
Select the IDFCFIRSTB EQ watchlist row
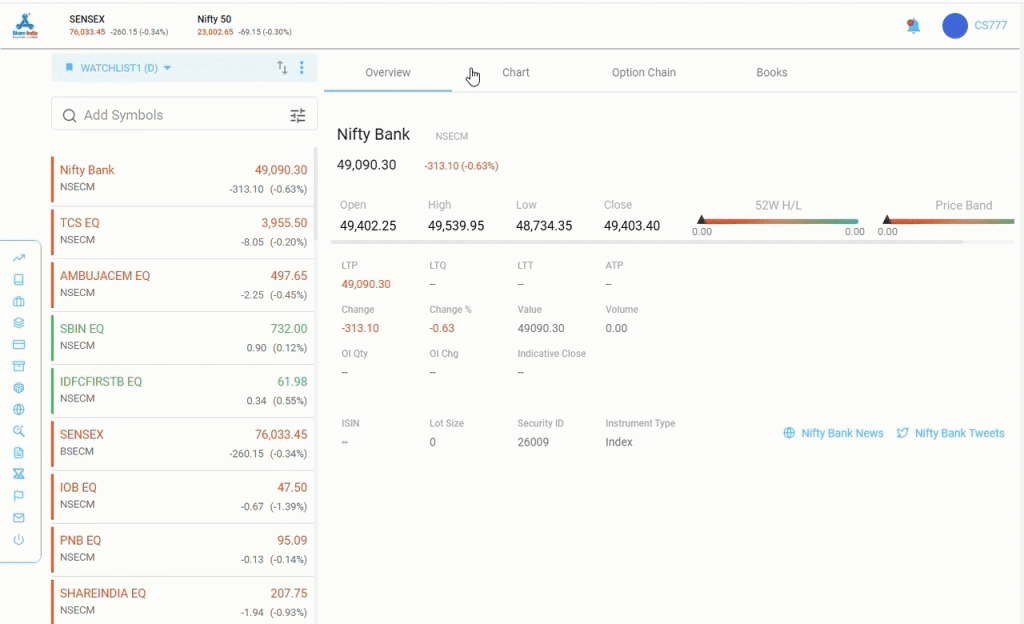[x=183, y=390]
